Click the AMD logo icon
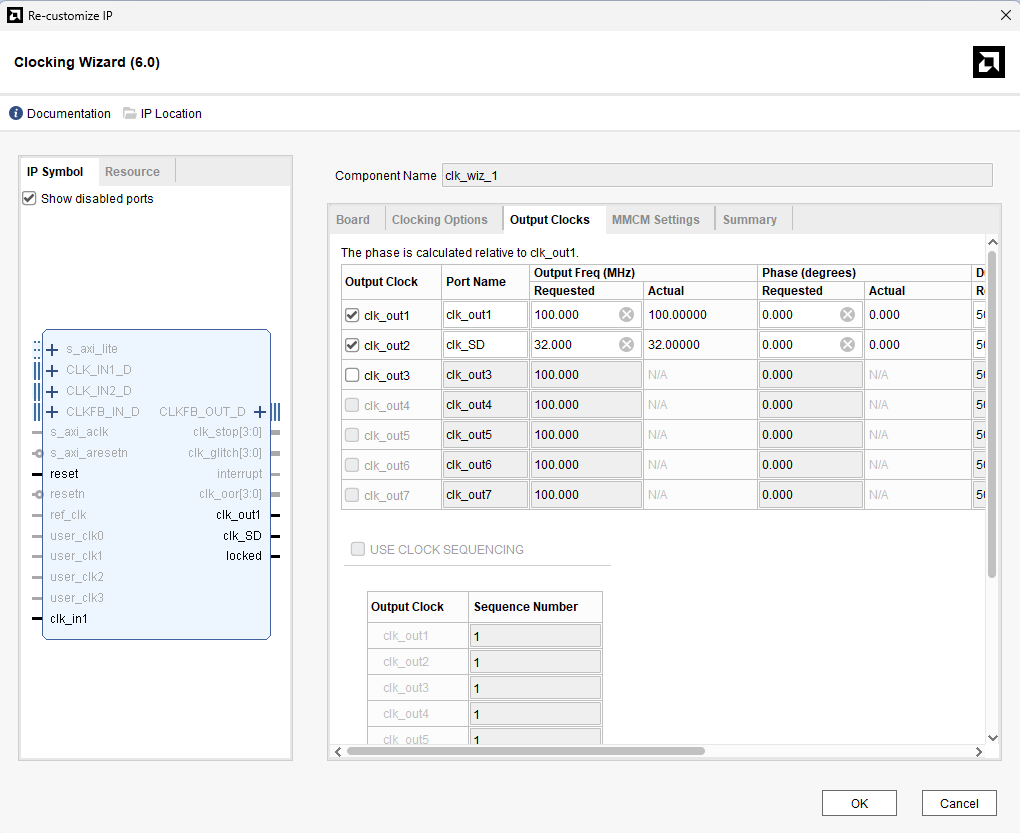The height and width of the screenshot is (833, 1020). pyautogui.click(x=988, y=62)
